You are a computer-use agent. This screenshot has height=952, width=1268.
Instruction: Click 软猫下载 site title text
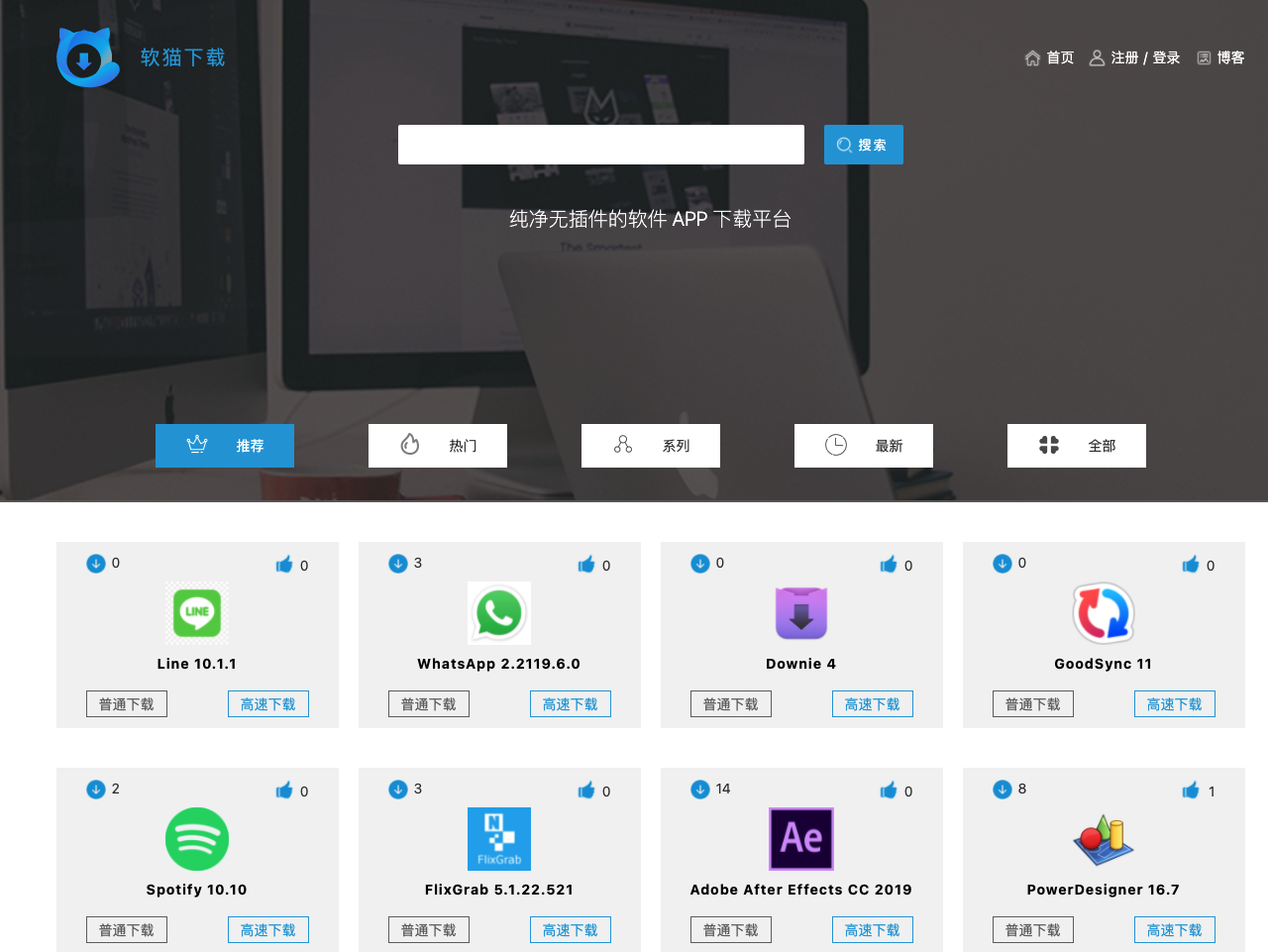pyautogui.click(x=183, y=57)
